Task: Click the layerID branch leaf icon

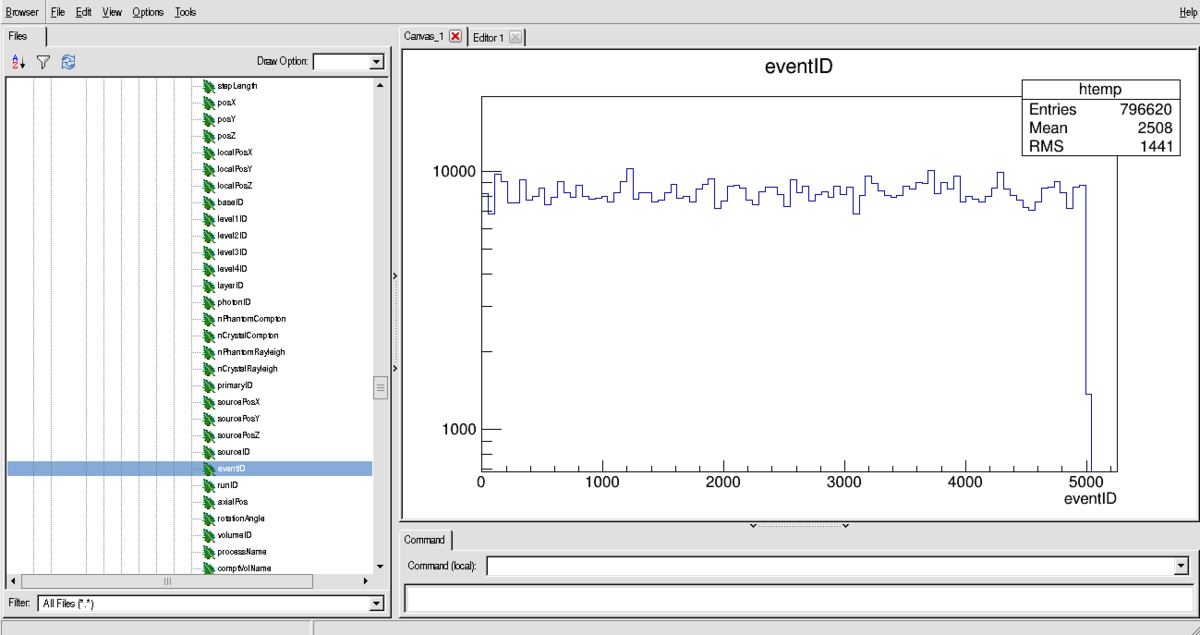Action: (x=209, y=285)
